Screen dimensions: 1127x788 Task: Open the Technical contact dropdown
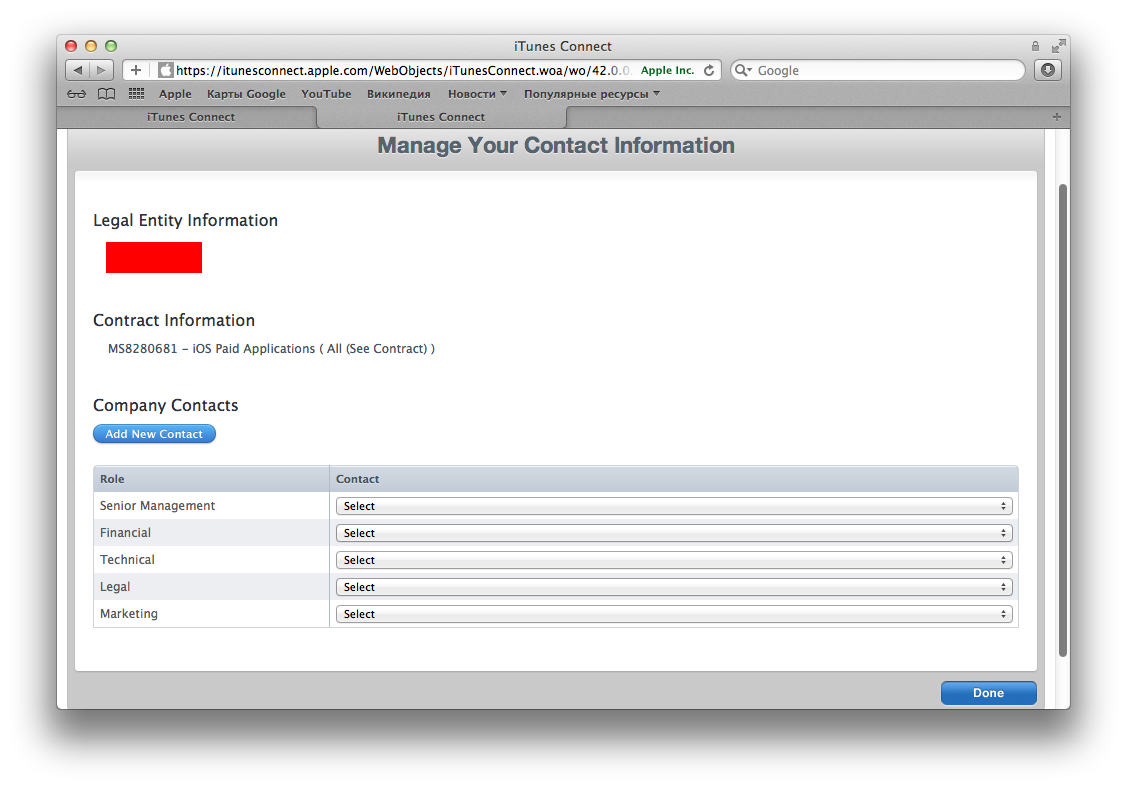[x=674, y=560]
